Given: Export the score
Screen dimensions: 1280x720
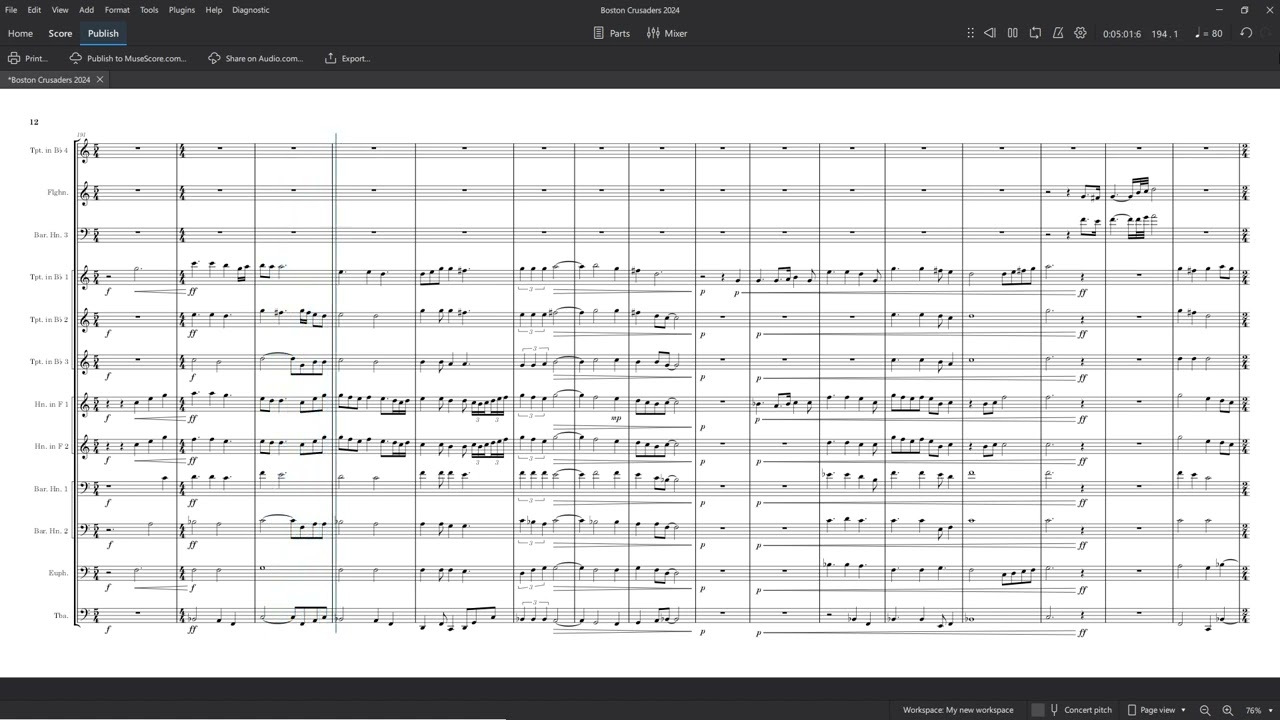Looking at the screenshot, I should pyautogui.click(x=347, y=58).
